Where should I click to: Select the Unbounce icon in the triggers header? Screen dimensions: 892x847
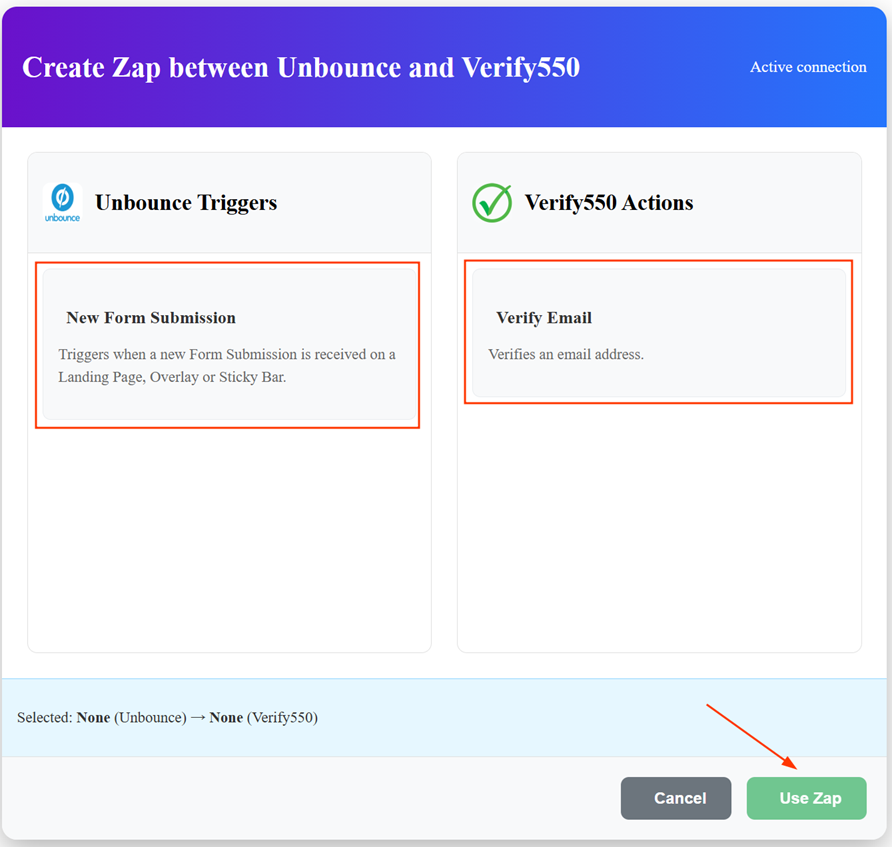tap(62, 202)
